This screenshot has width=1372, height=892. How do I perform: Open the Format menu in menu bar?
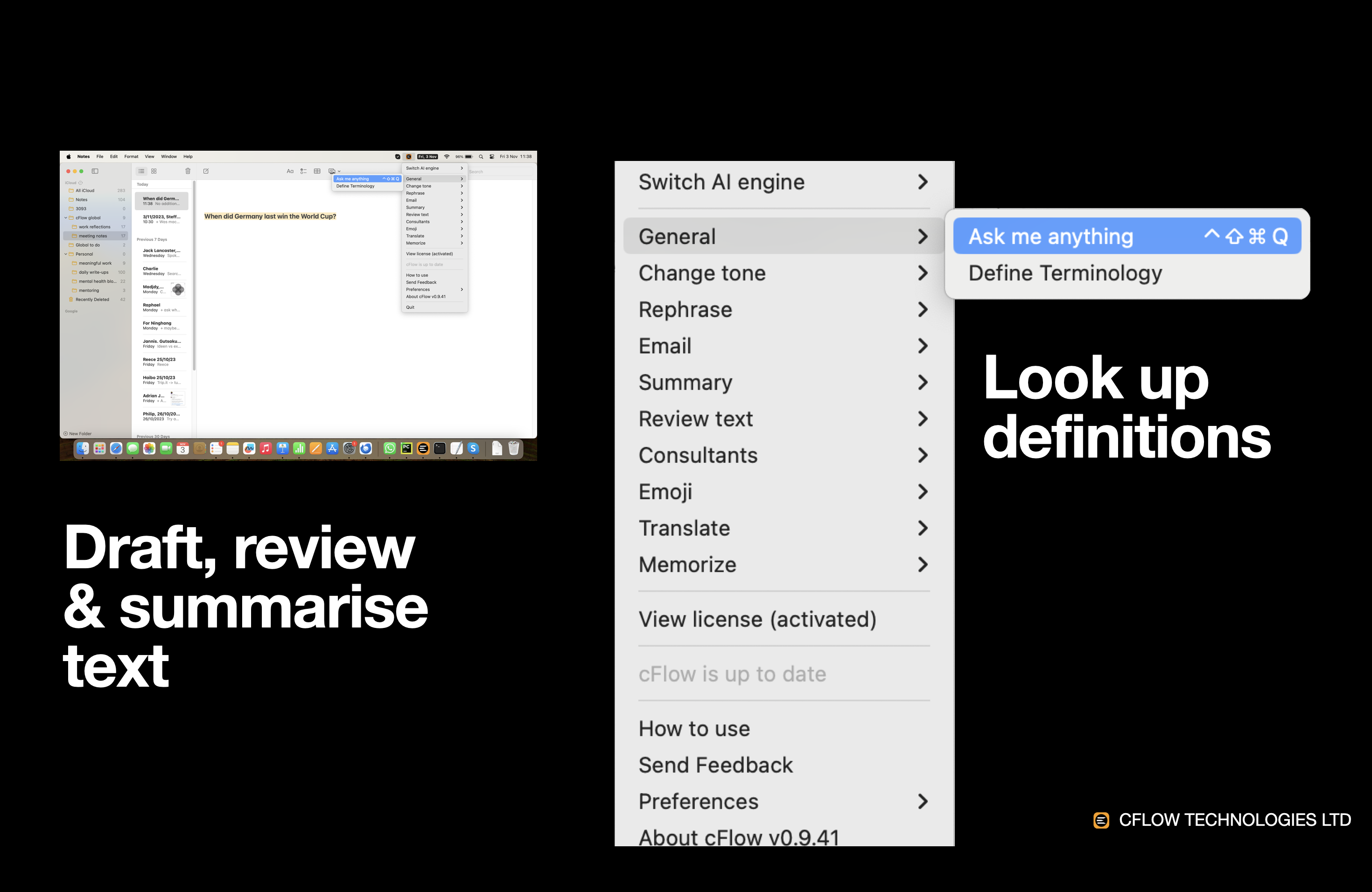click(x=131, y=157)
